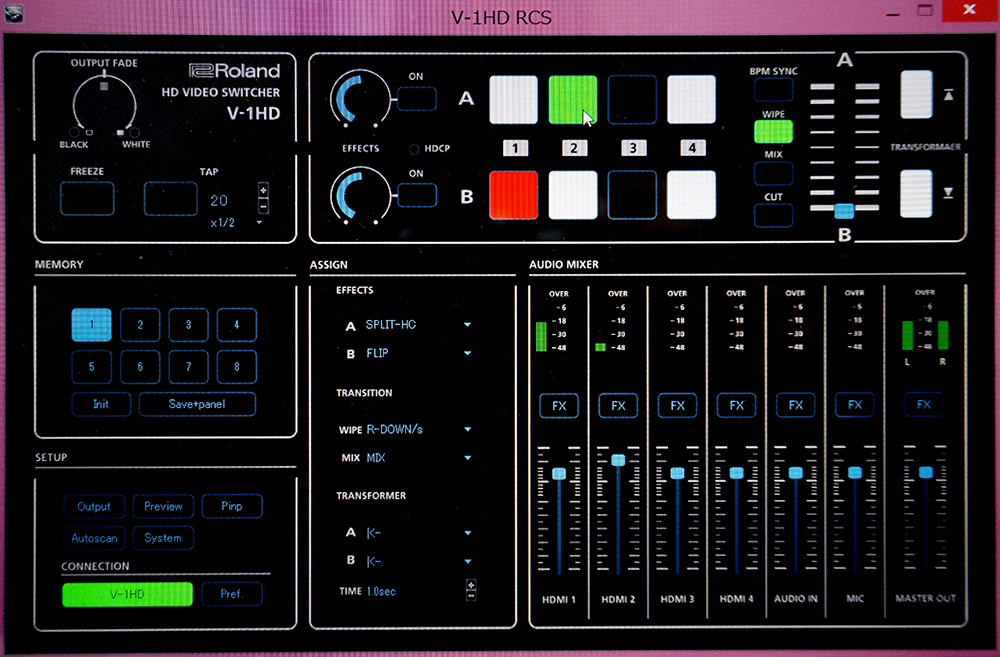Click the TAP tempo button
Image resolution: width=1000 pixels, height=657 pixels.
pos(170,198)
